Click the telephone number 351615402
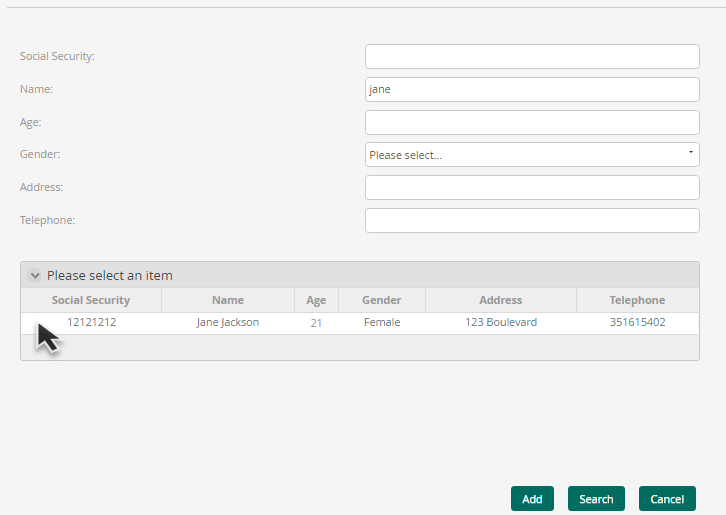The height and width of the screenshot is (515, 726). click(637, 323)
